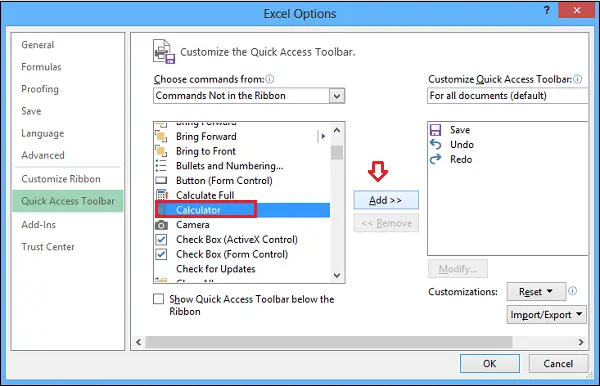Click the Calculate Full icon

(x=161, y=195)
